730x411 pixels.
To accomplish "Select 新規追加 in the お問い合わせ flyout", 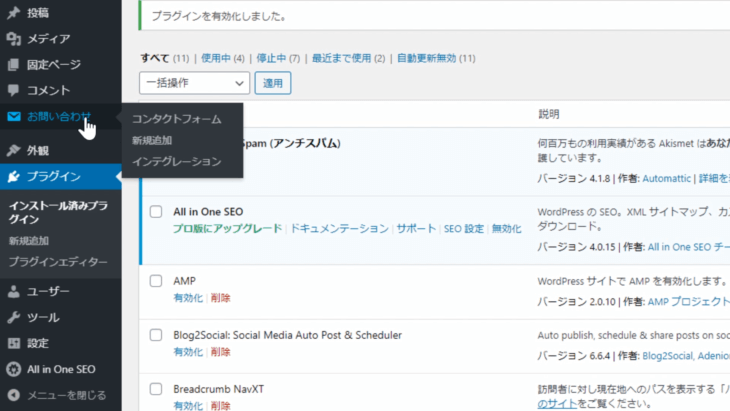I will [152, 140].
